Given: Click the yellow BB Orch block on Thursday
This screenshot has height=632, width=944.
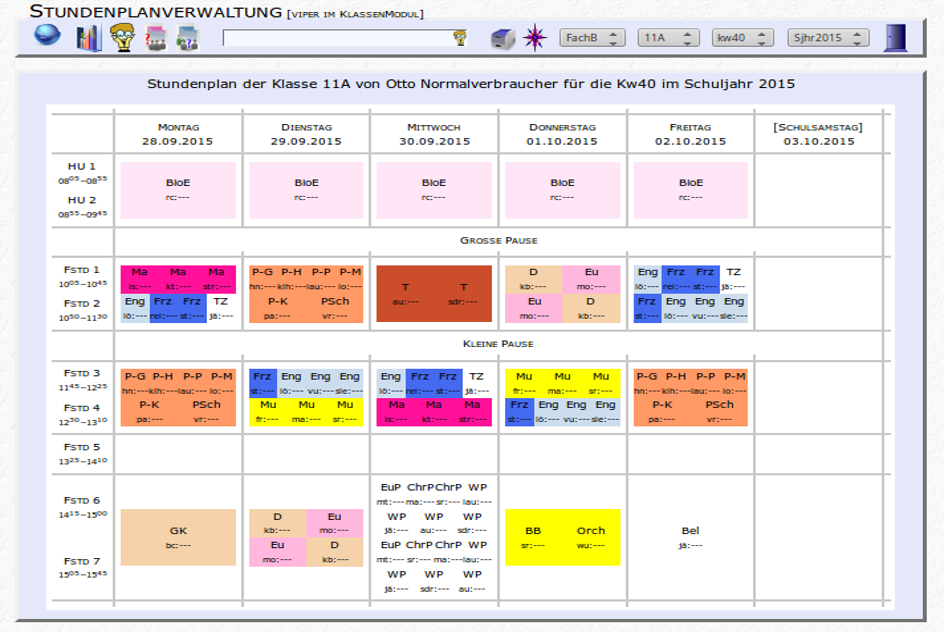Looking at the screenshot, I should [x=562, y=538].
